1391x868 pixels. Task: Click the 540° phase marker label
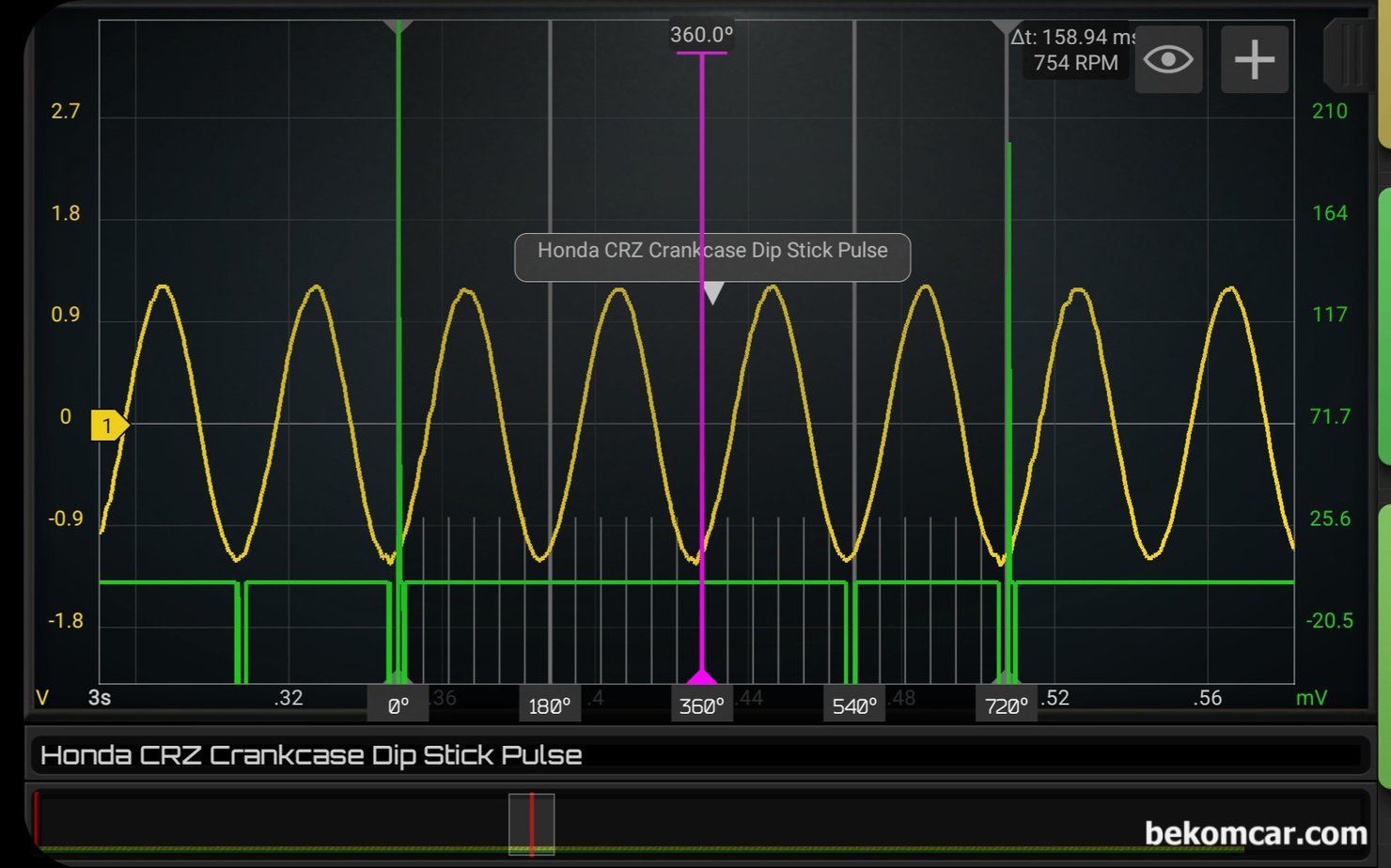[853, 705]
